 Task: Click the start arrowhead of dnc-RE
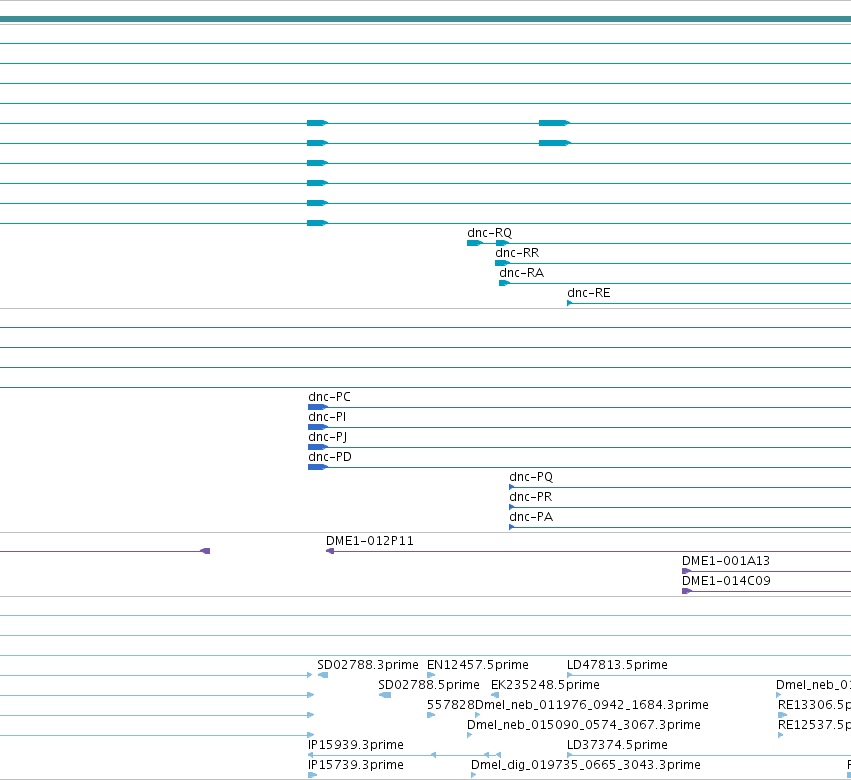coord(569,303)
